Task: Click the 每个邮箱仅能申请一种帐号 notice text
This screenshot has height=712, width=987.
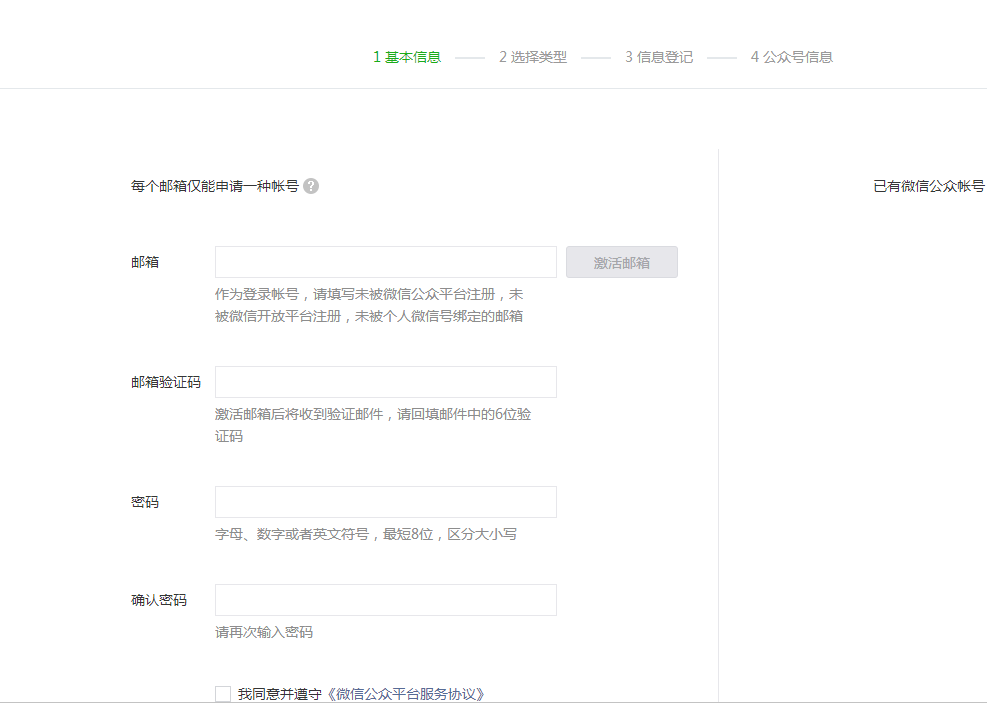Action: (x=214, y=186)
